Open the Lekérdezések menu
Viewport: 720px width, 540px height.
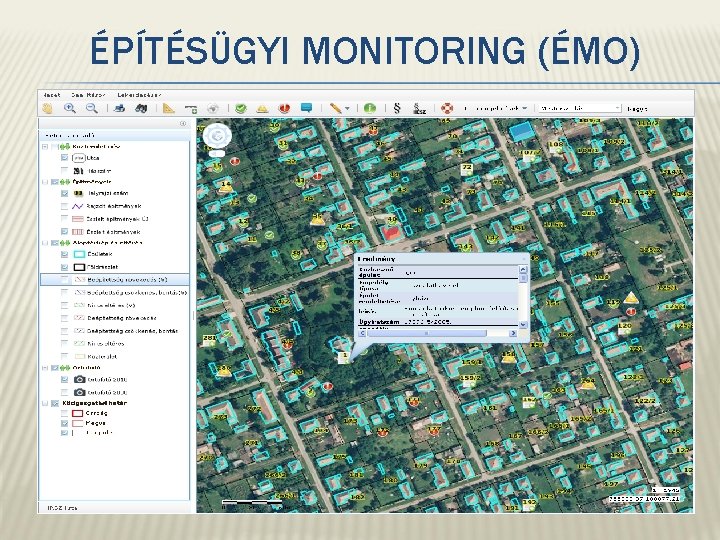coord(139,95)
